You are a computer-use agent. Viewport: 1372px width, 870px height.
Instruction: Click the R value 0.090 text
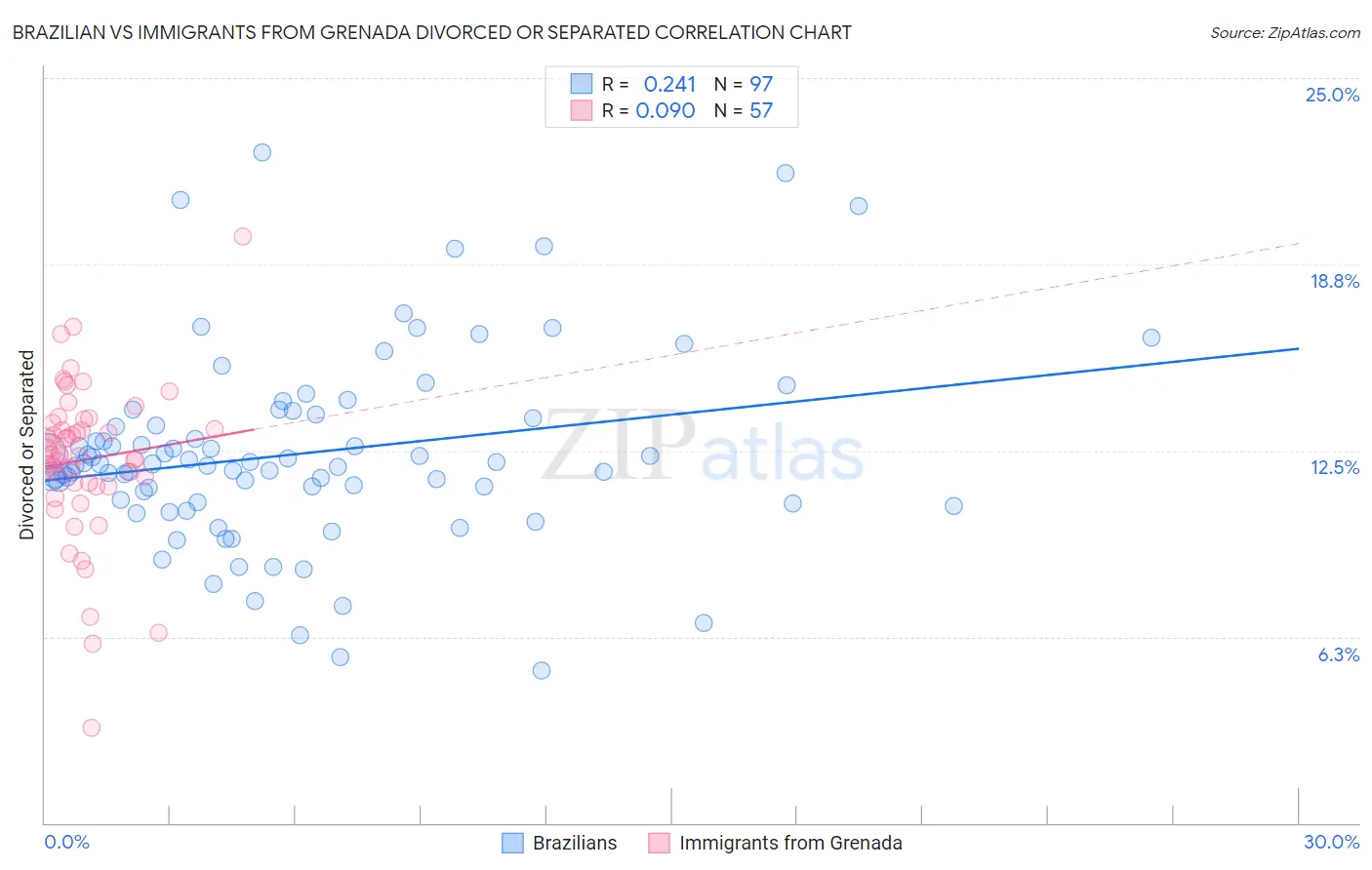tap(666, 110)
